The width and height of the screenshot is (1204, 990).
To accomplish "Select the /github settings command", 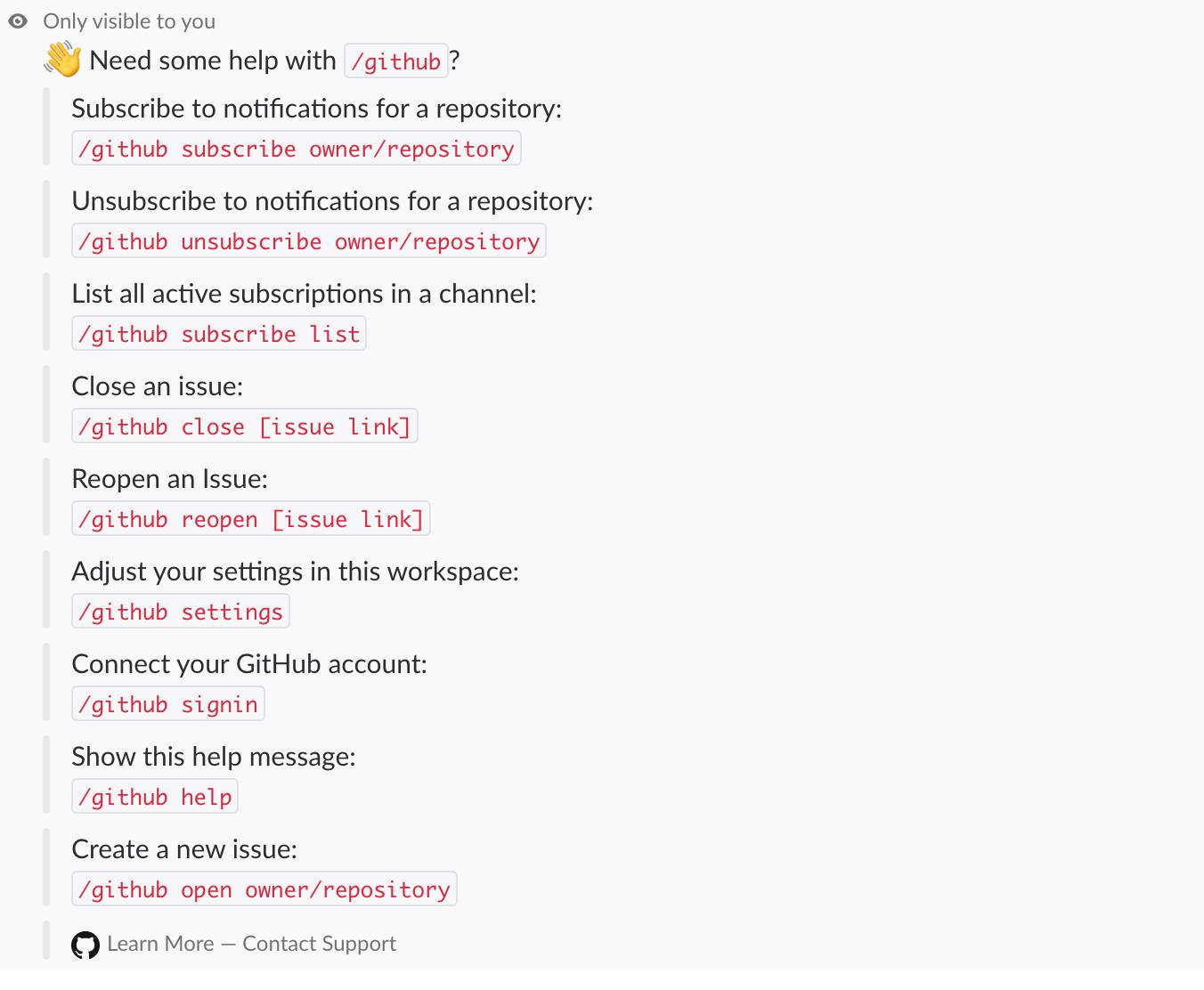I will [x=180, y=612].
